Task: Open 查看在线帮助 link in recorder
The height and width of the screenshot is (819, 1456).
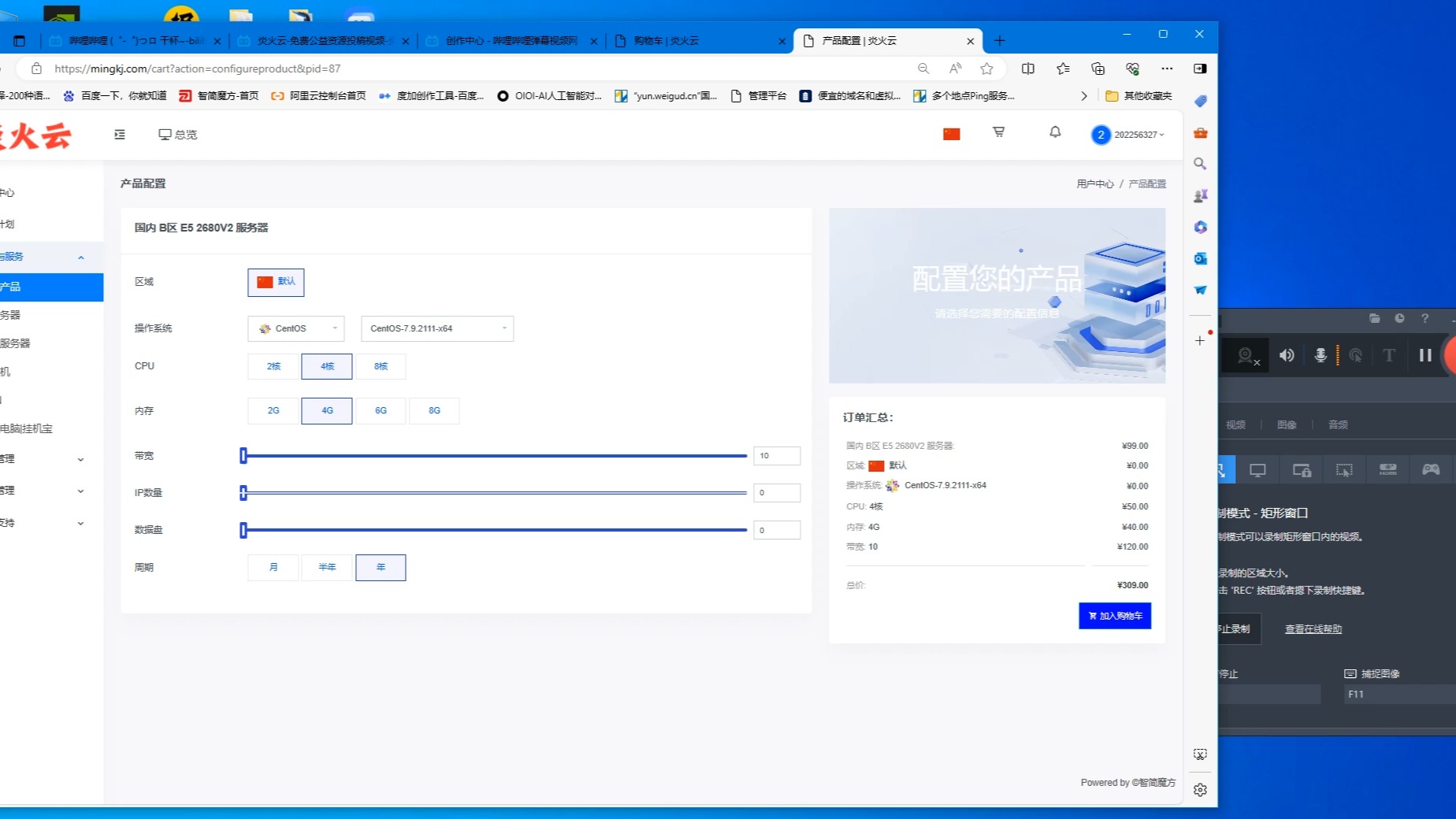Action: (1313, 629)
